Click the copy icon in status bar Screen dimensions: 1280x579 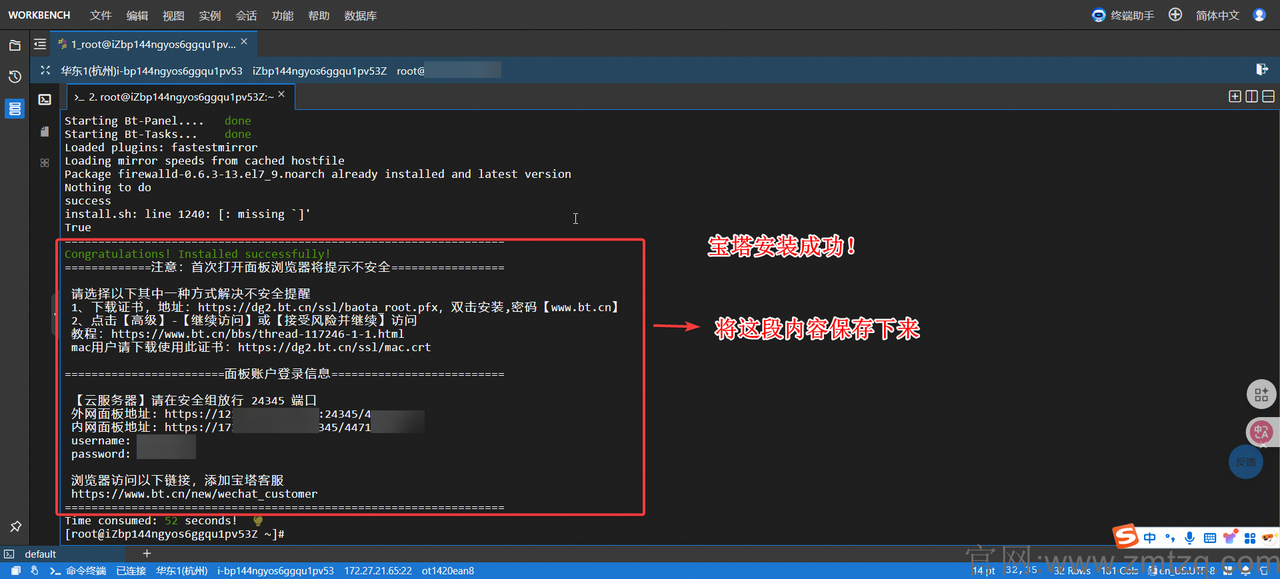click(15, 571)
